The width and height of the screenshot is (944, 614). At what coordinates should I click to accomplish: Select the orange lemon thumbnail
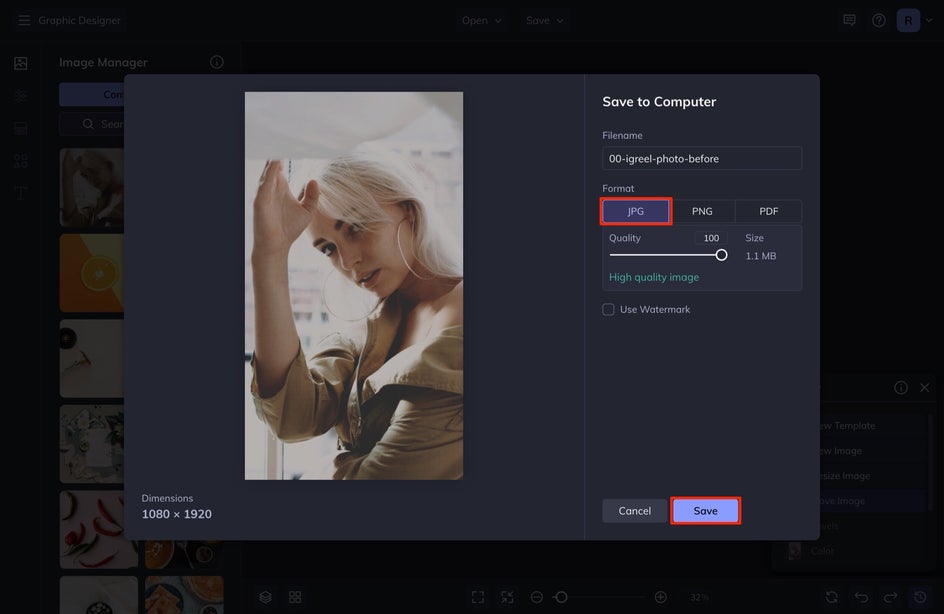coord(92,273)
